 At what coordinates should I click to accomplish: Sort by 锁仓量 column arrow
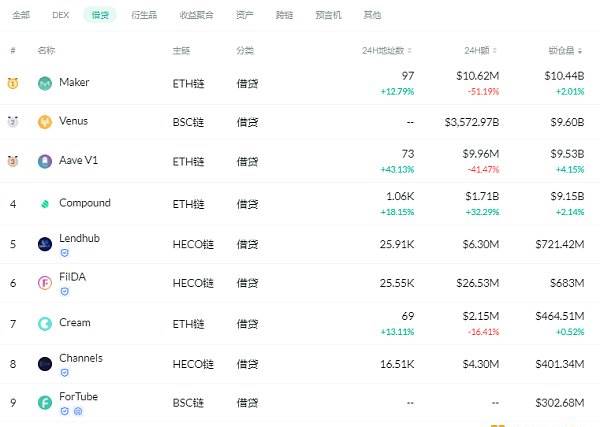point(580,51)
